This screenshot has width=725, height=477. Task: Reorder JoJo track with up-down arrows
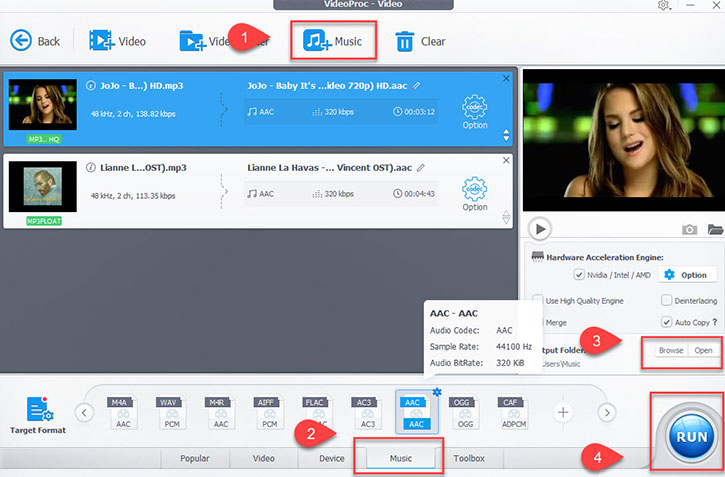[506, 135]
